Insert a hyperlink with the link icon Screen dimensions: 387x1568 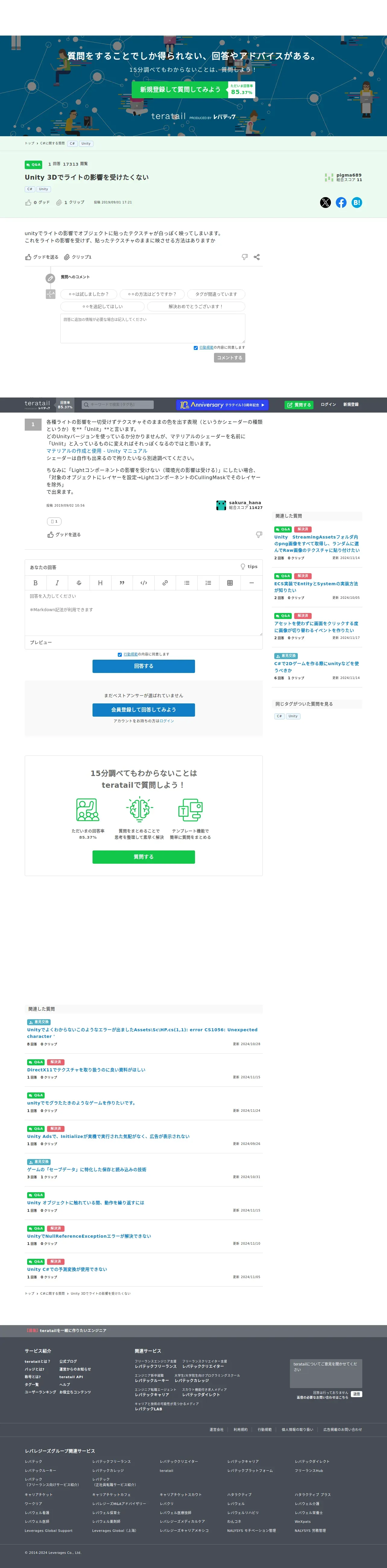point(165,583)
